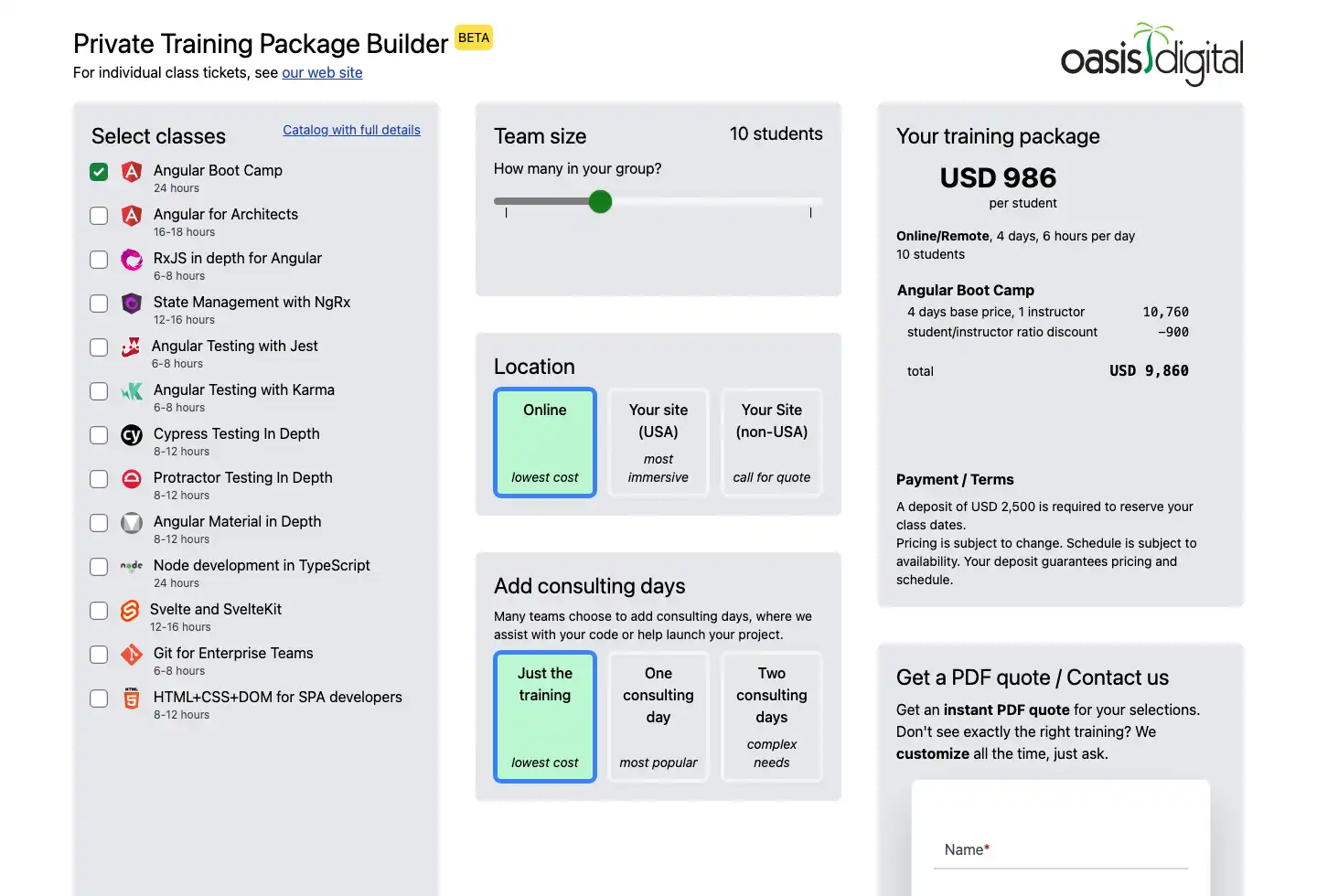Click the team size slider handle
1317x896 pixels.
pyautogui.click(x=600, y=202)
